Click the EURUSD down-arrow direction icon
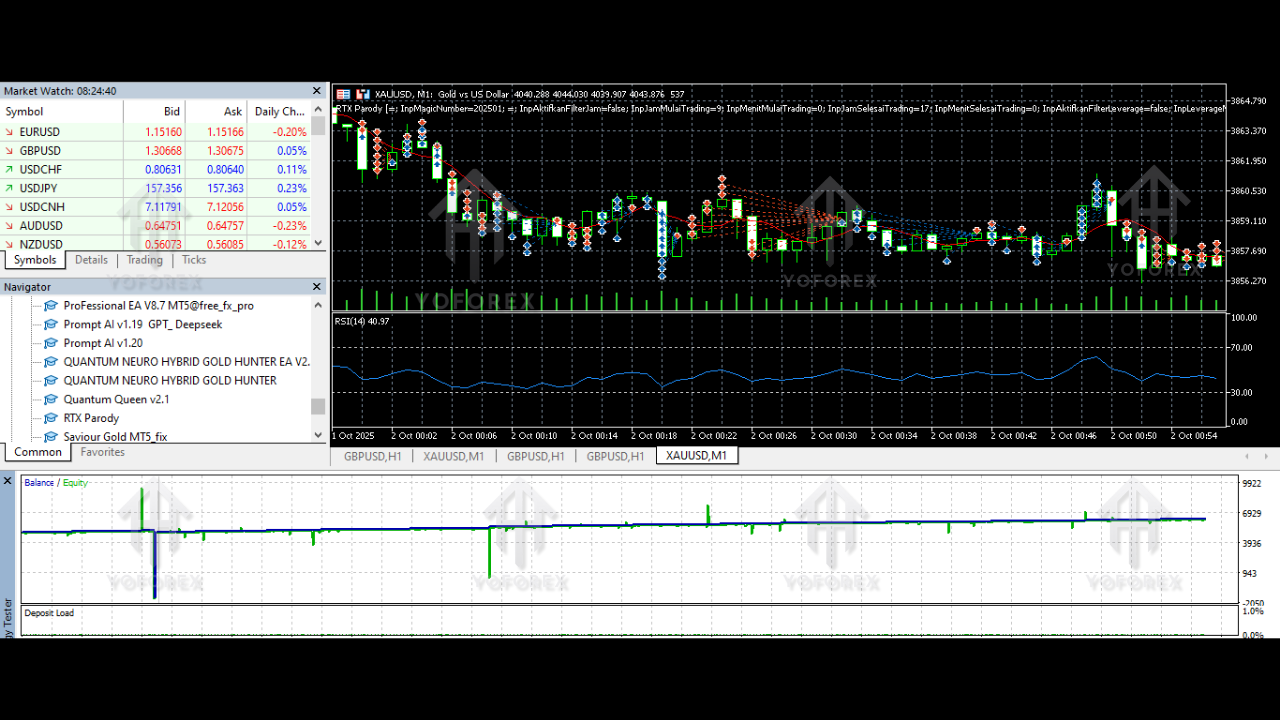 point(9,132)
